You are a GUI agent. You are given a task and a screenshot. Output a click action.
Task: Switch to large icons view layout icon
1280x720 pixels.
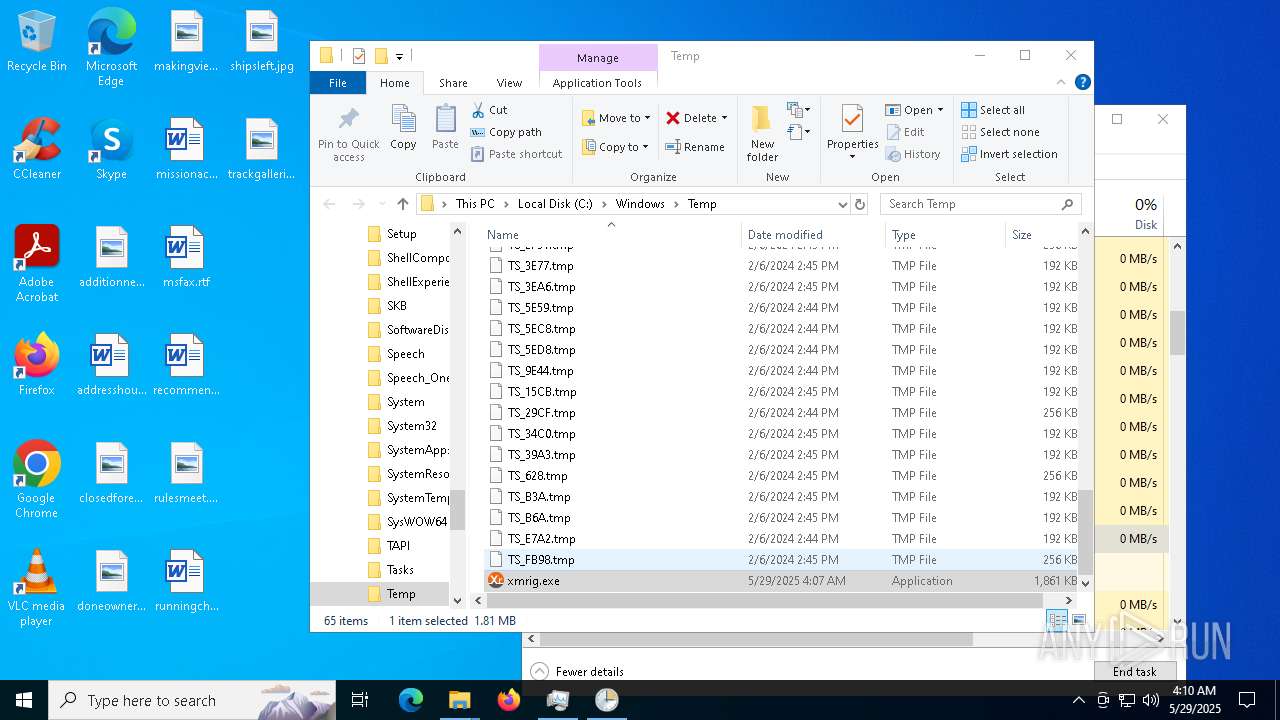1078,621
